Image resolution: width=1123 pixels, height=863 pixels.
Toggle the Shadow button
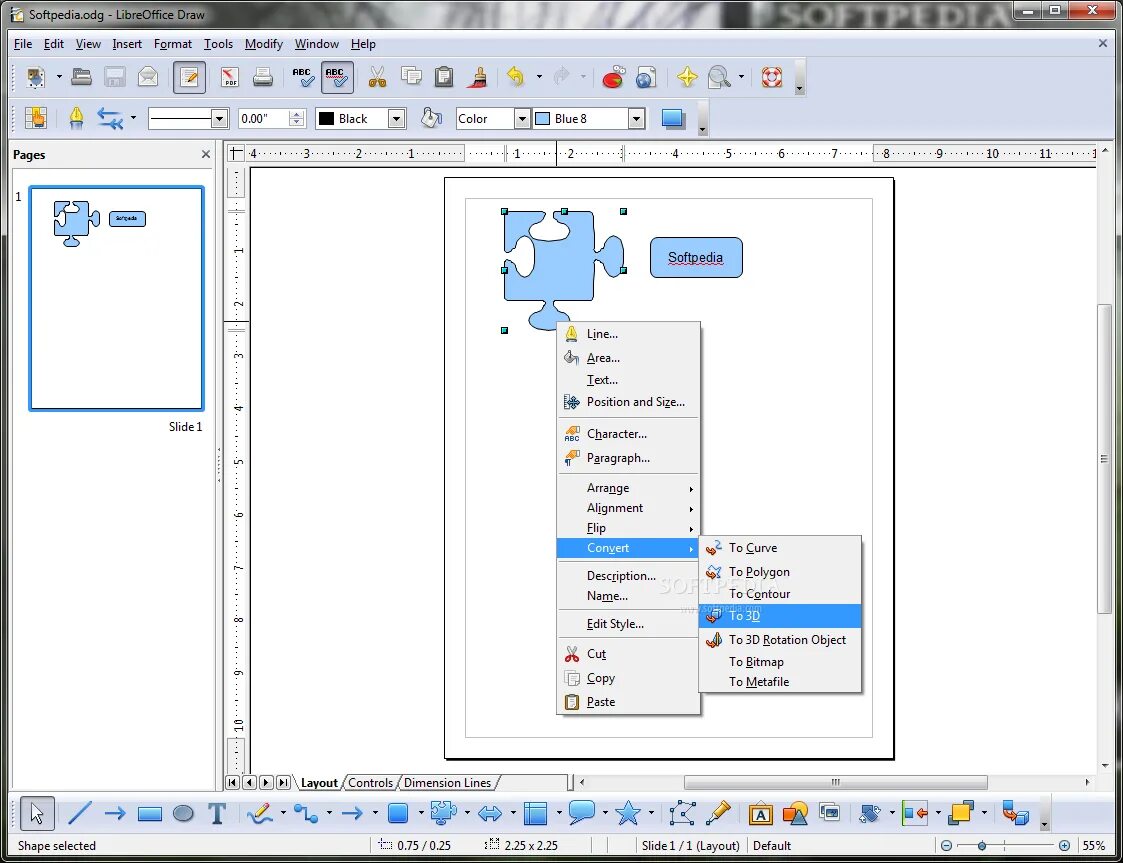pos(673,118)
